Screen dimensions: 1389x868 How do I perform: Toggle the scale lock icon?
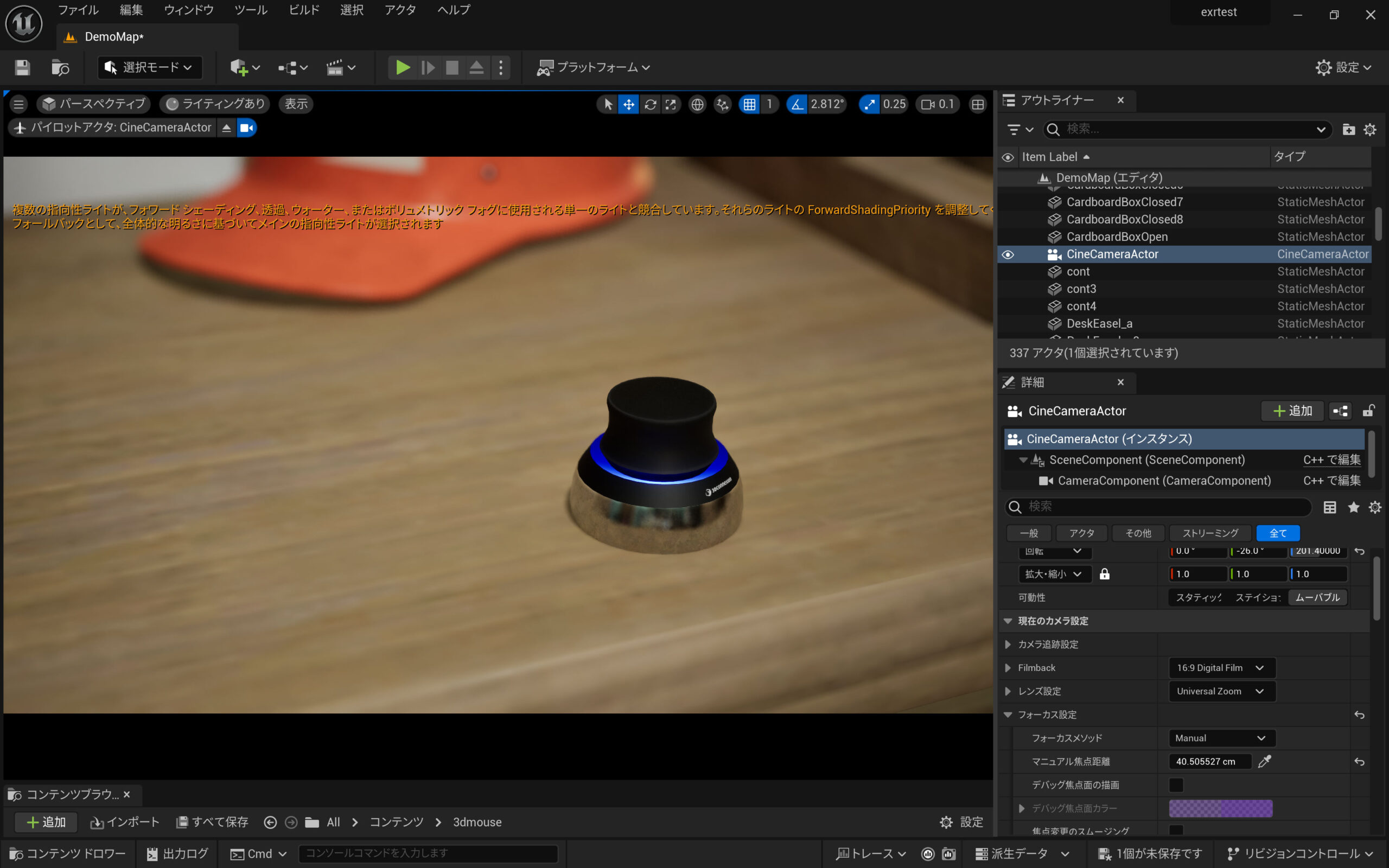1104,574
